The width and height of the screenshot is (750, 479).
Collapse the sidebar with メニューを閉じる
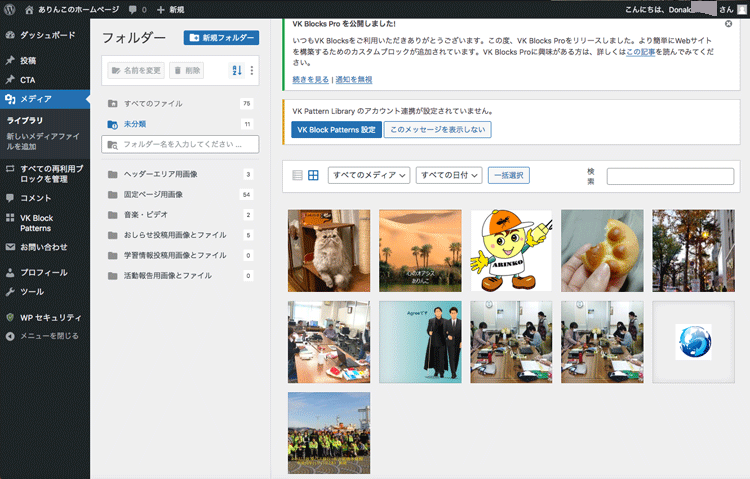click(x=43, y=336)
